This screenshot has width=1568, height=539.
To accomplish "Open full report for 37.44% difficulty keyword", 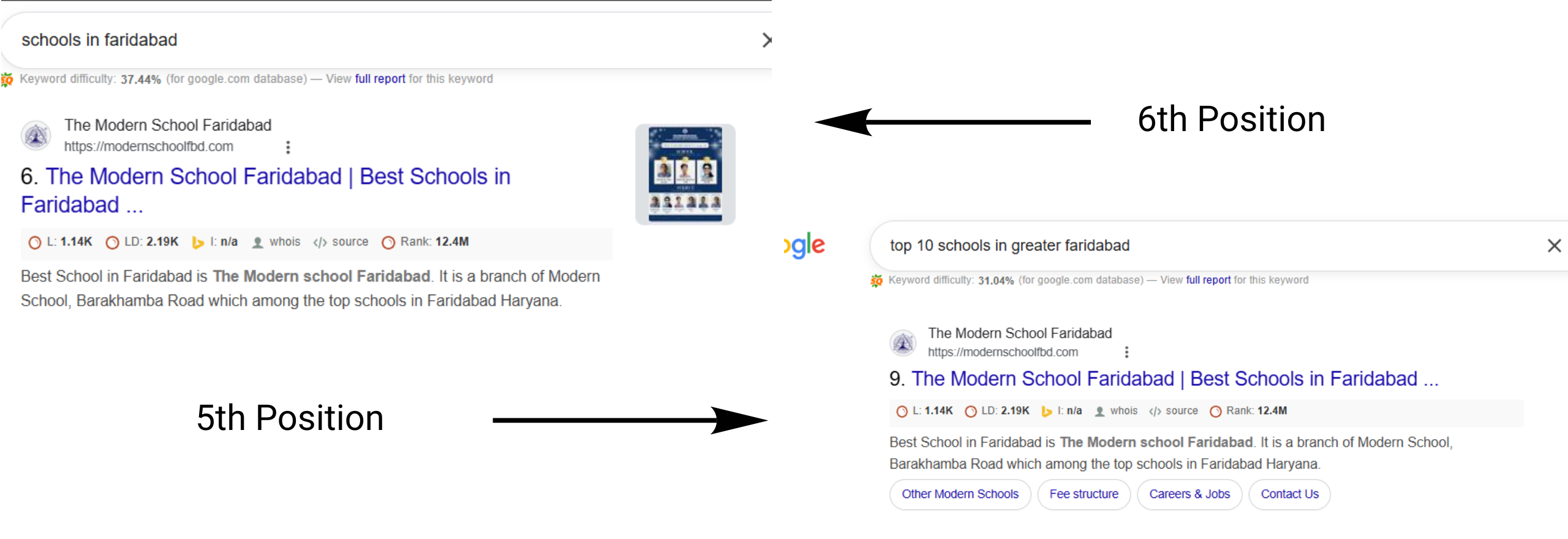I will pyautogui.click(x=380, y=79).
